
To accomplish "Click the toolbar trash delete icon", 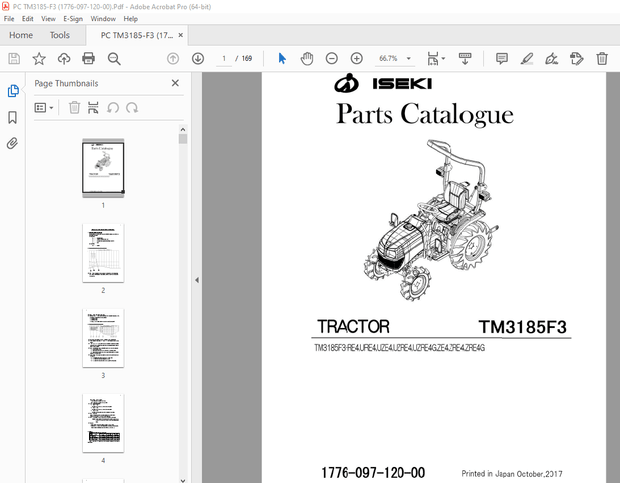I will pyautogui.click(x=602, y=59).
